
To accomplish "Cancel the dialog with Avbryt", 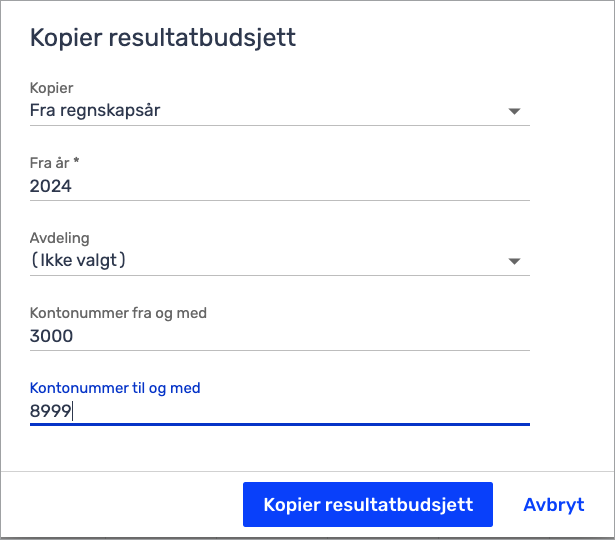I will 554,504.
